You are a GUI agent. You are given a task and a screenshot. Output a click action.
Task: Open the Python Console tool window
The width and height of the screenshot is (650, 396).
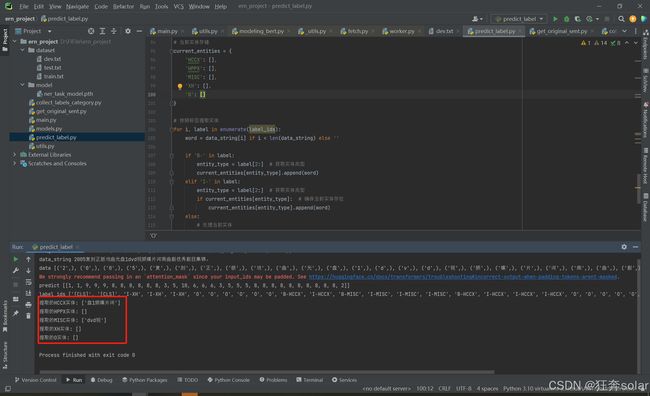(x=228, y=380)
